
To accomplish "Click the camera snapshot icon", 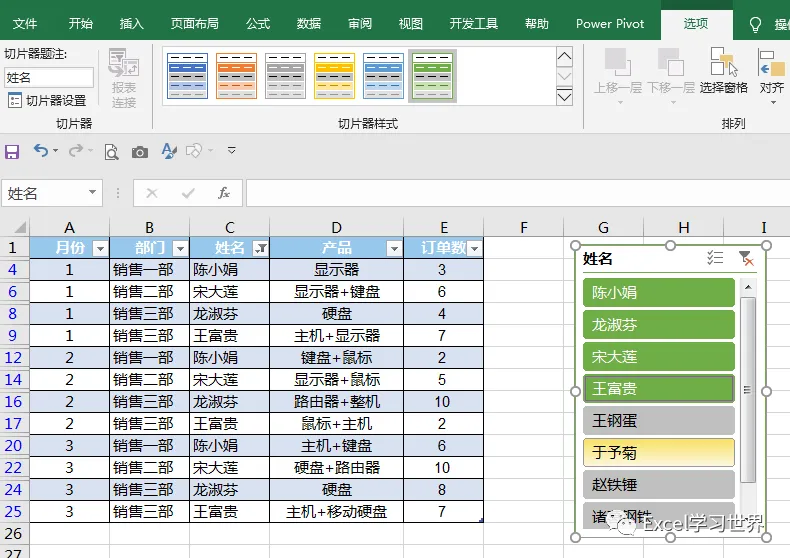I will 140,152.
